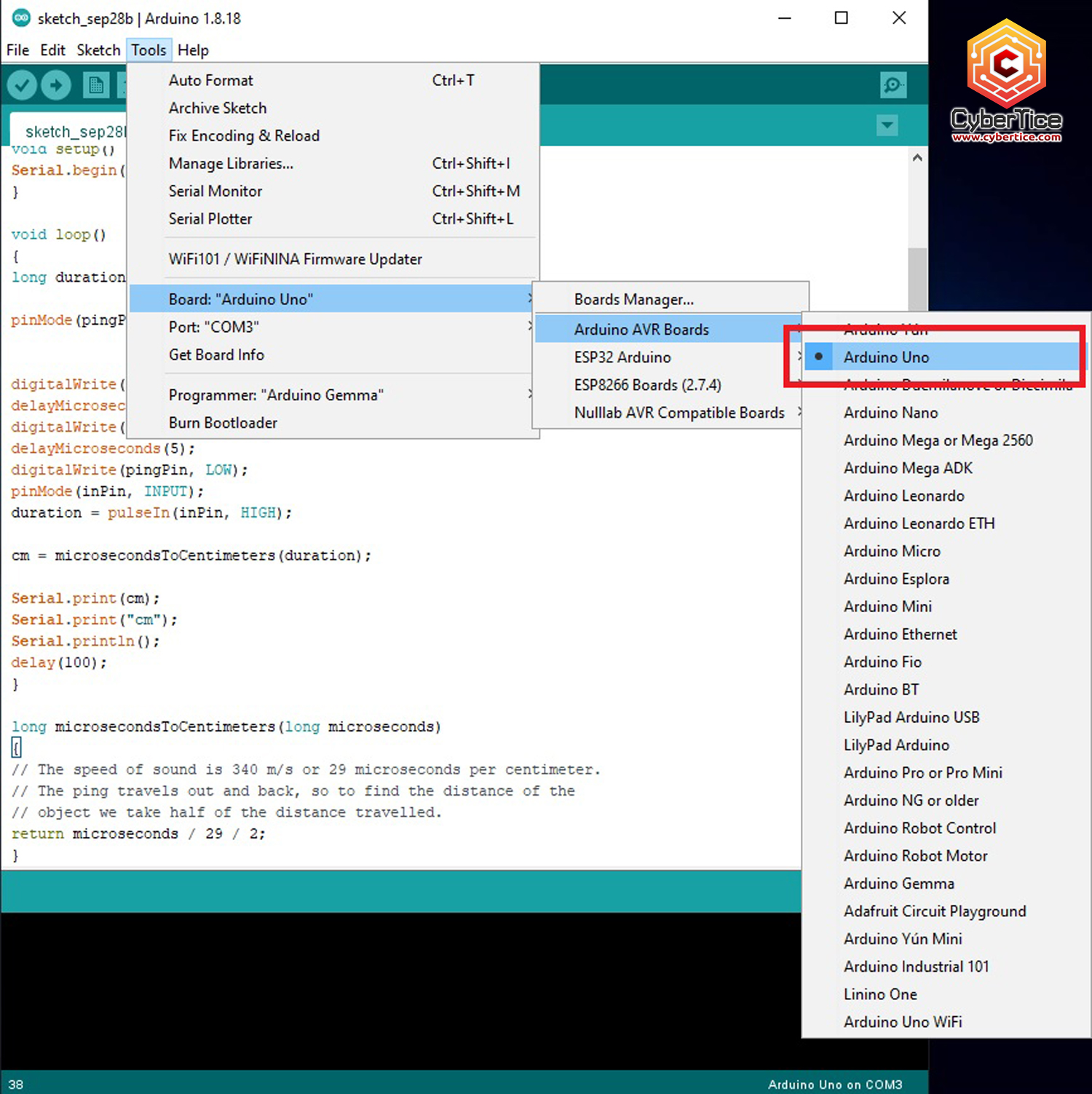Image resolution: width=1092 pixels, height=1094 pixels.
Task: Click Burn Bootloader
Action: tap(223, 422)
